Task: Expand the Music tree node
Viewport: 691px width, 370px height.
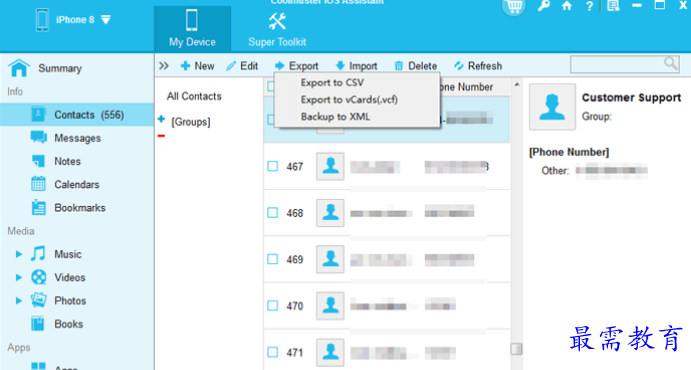Action: [19, 254]
